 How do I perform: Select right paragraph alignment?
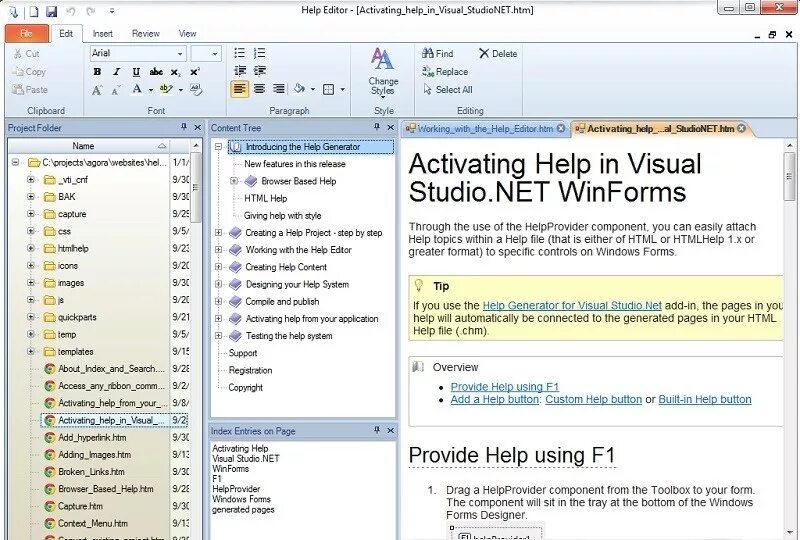click(279, 89)
